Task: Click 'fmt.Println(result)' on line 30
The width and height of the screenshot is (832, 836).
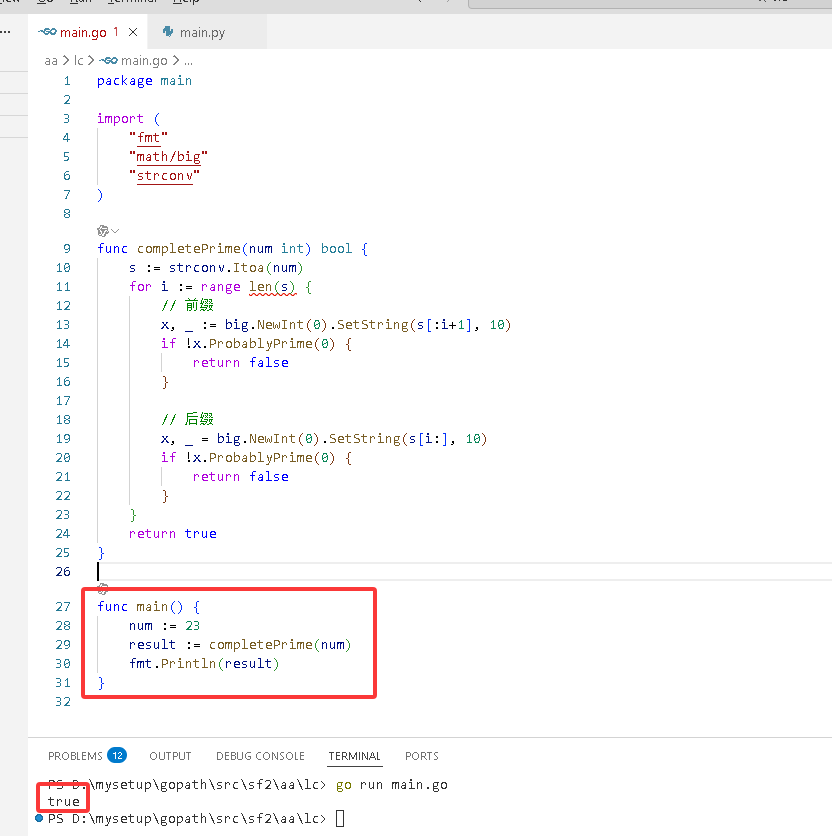Action: point(204,664)
